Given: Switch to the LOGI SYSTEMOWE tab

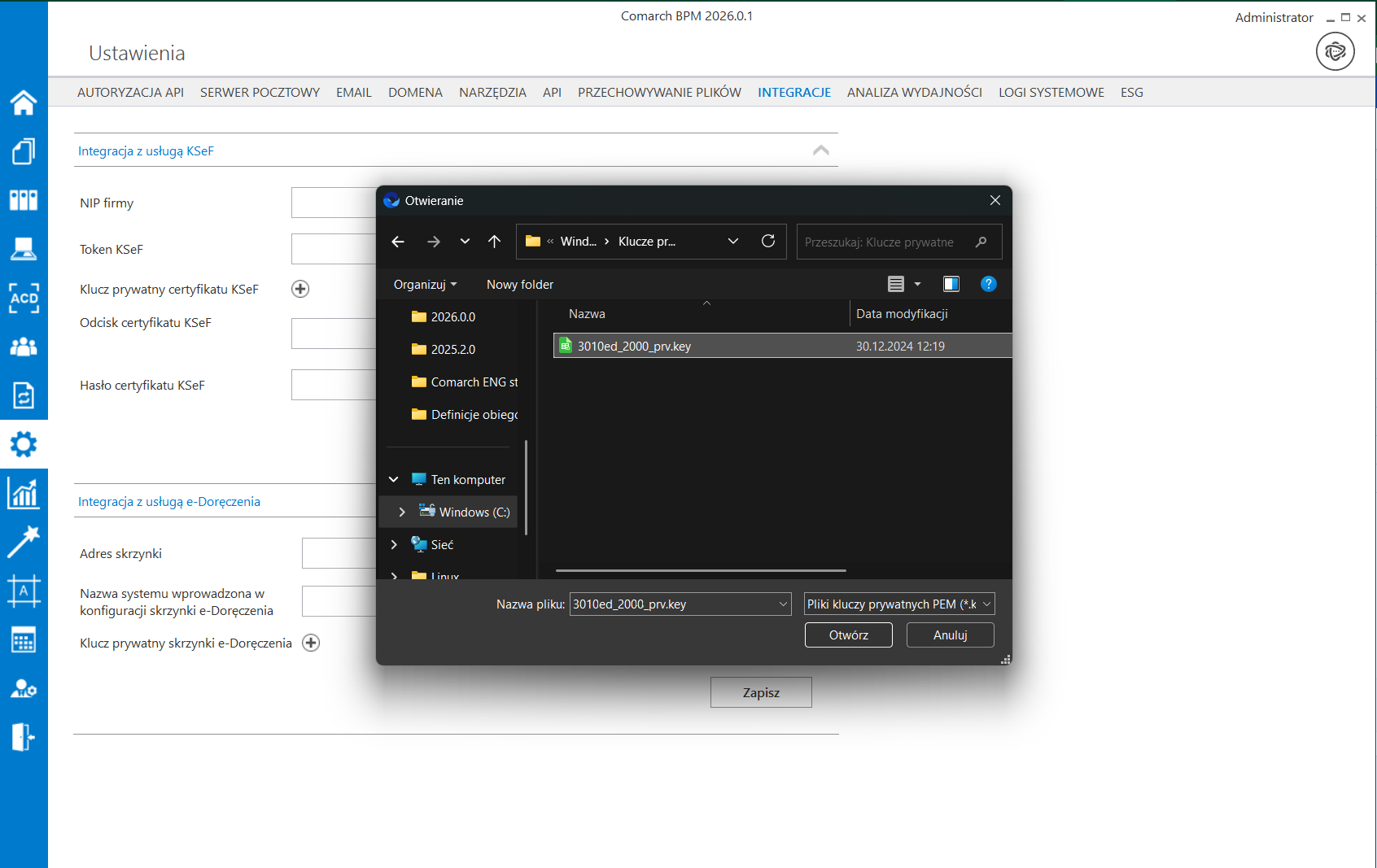Looking at the screenshot, I should click(1051, 93).
